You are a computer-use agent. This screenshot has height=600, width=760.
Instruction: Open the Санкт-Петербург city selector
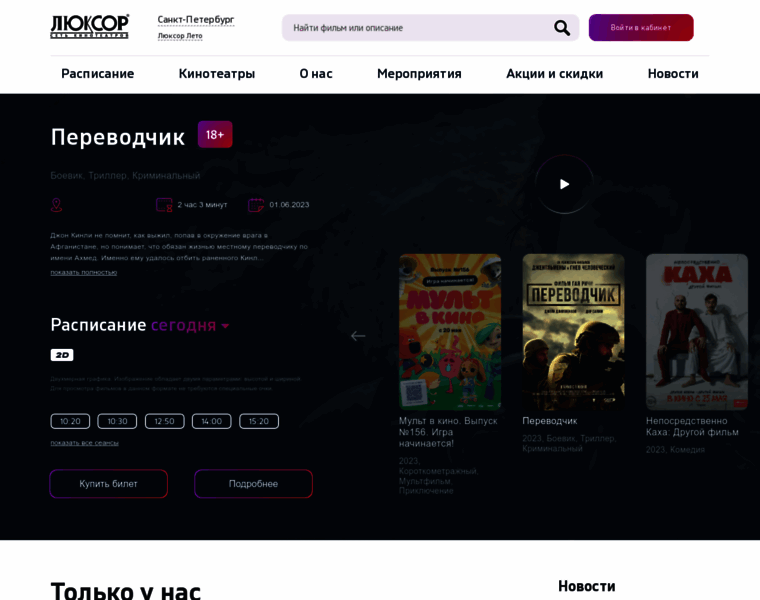pos(196,20)
